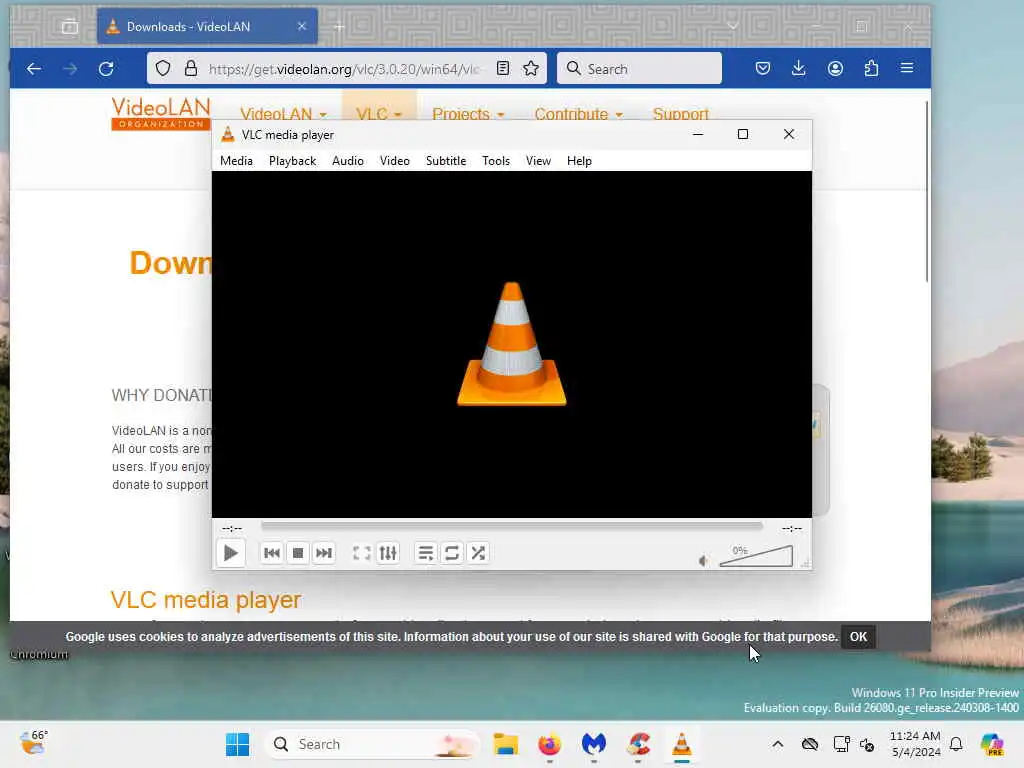Image resolution: width=1024 pixels, height=768 pixels.
Task: Show VLC extended settings
Action: [388, 553]
